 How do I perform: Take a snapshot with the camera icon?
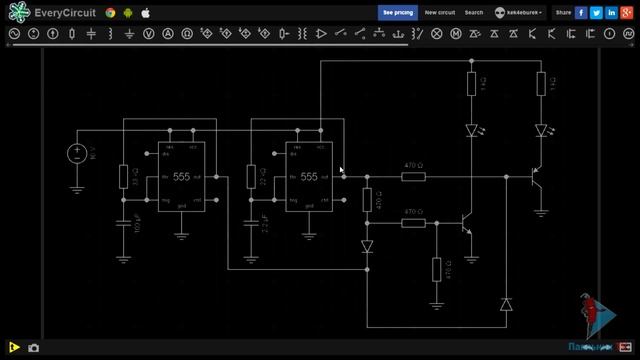pyautogui.click(x=33, y=348)
